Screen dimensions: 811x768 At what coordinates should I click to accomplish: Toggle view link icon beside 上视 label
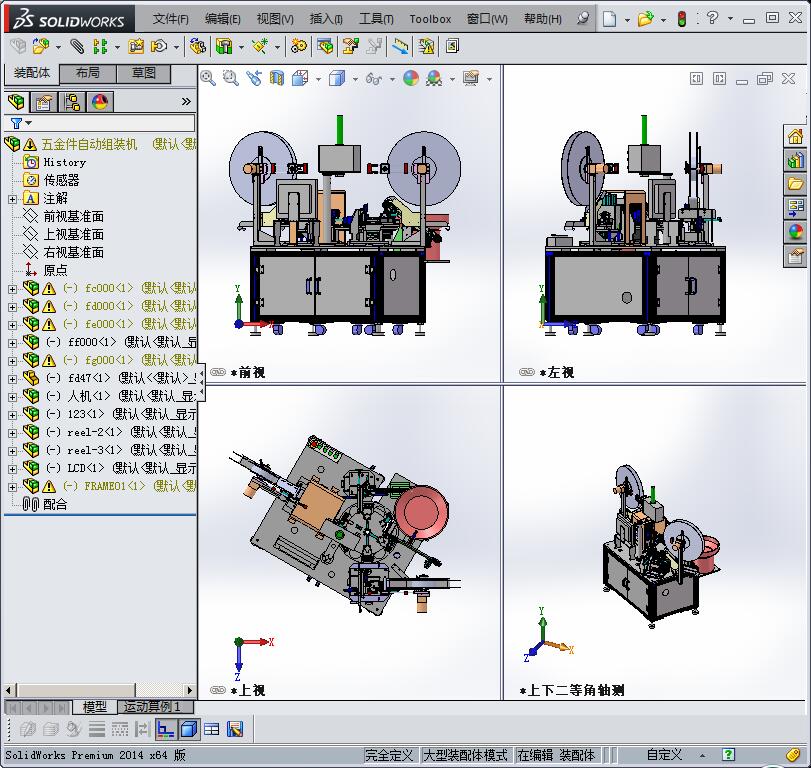pos(218,690)
